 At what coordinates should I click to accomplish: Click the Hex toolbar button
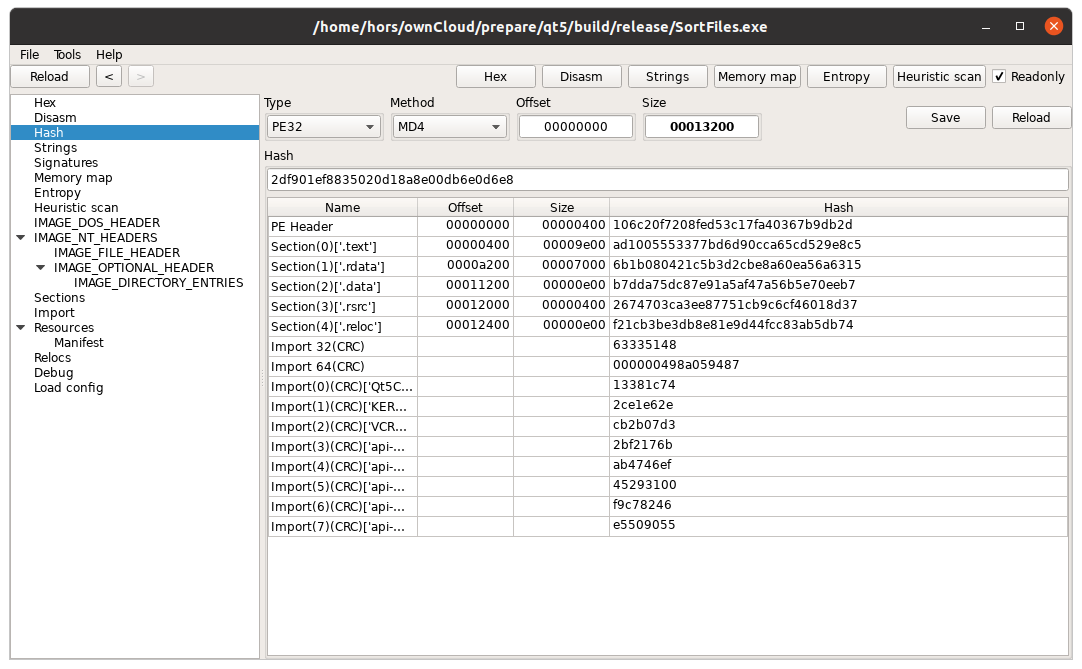(495, 77)
